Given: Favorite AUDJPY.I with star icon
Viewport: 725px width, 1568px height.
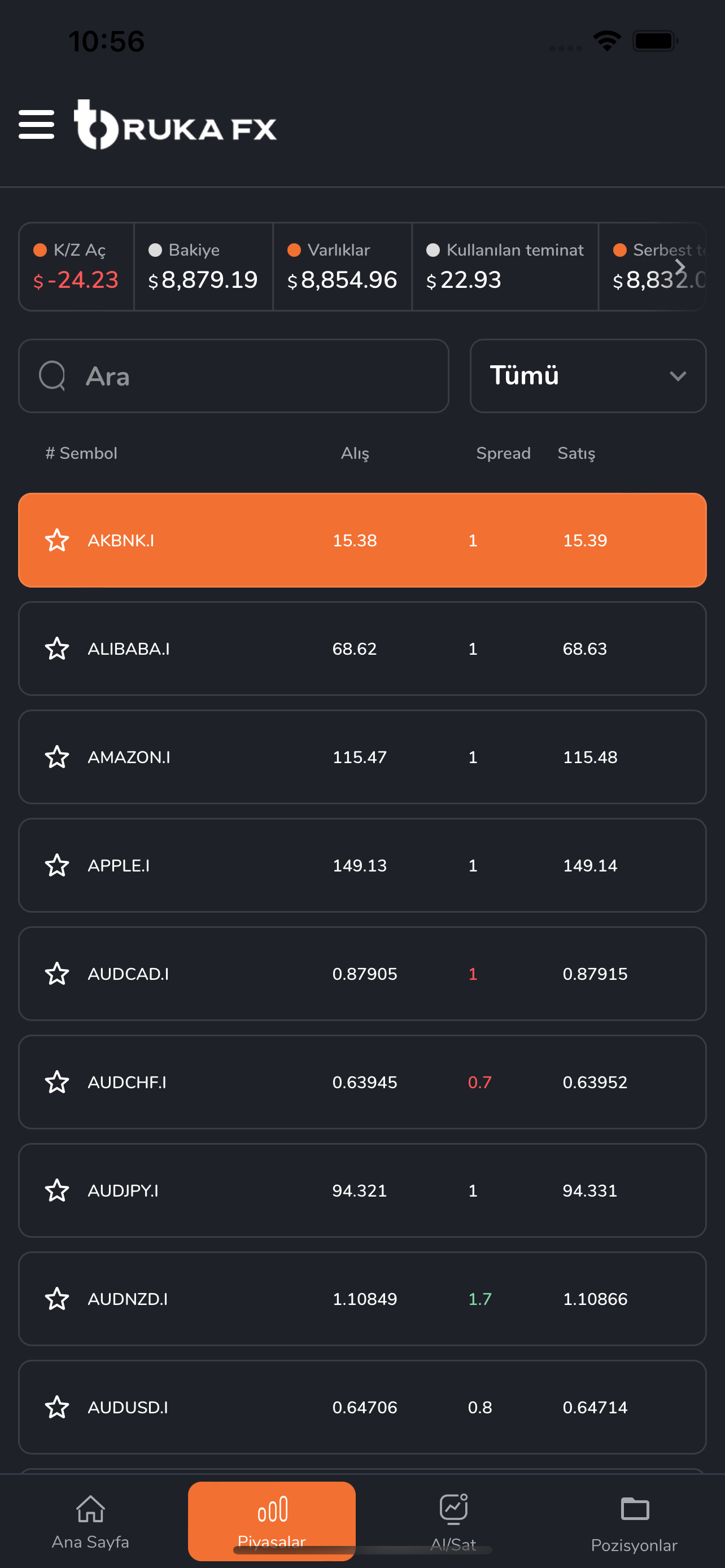Looking at the screenshot, I should pos(57,1190).
